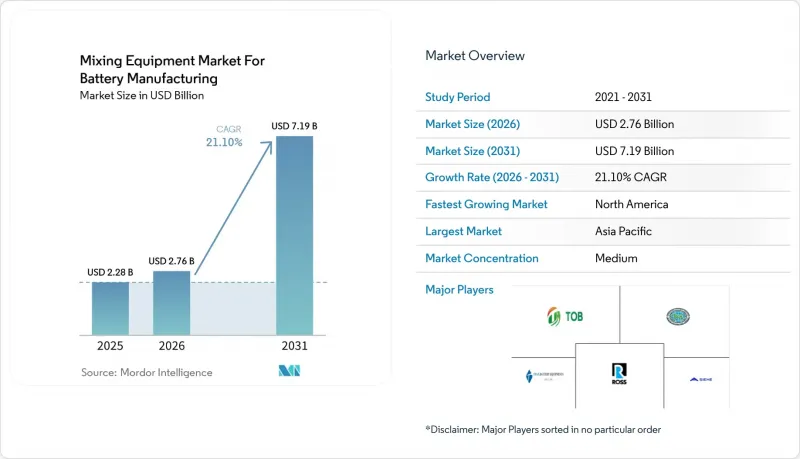Click the round teal emblem logo
Image resolution: width=800 pixels, height=459 pixels.
point(678,317)
